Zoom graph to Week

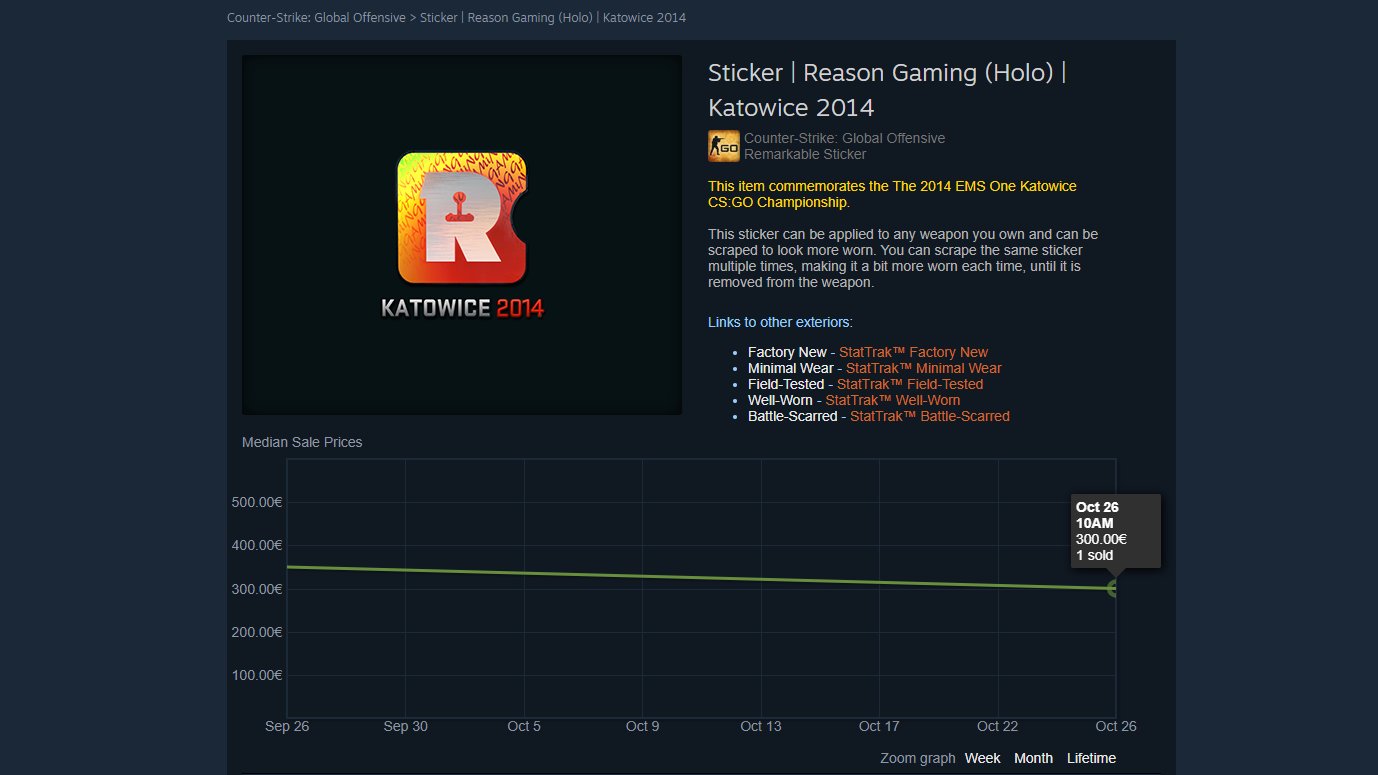click(x=982, y=758)
